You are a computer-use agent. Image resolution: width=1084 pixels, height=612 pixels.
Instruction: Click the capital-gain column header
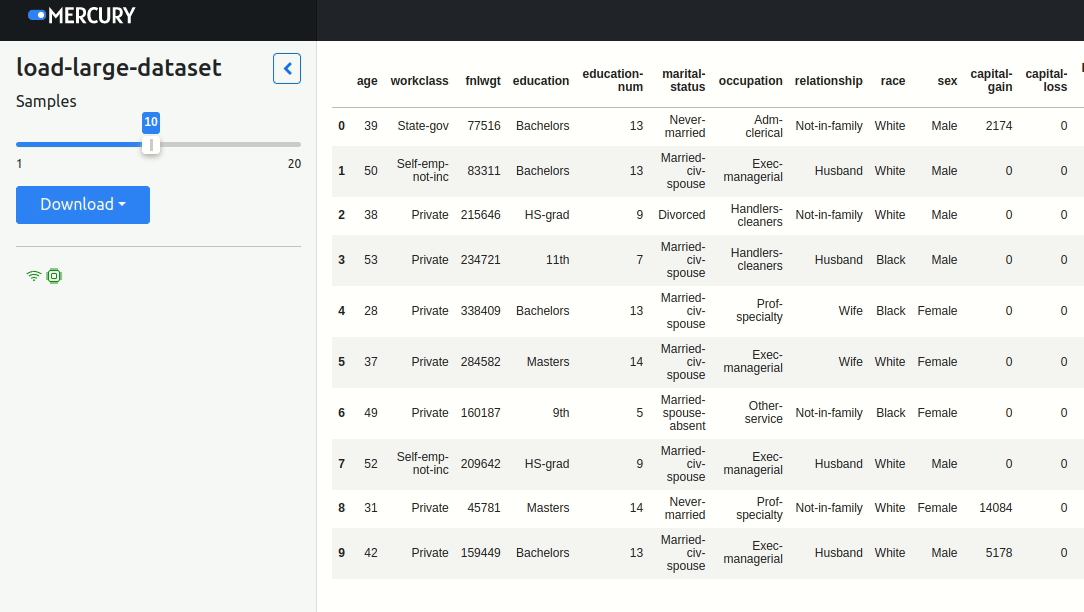(x=991, y=81)
